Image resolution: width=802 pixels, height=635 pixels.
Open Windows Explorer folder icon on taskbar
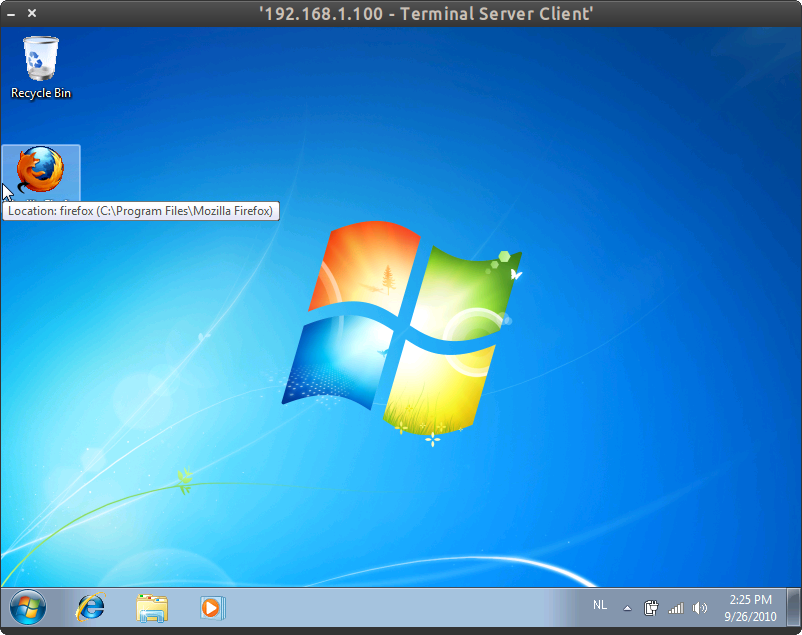coord(152,608)
